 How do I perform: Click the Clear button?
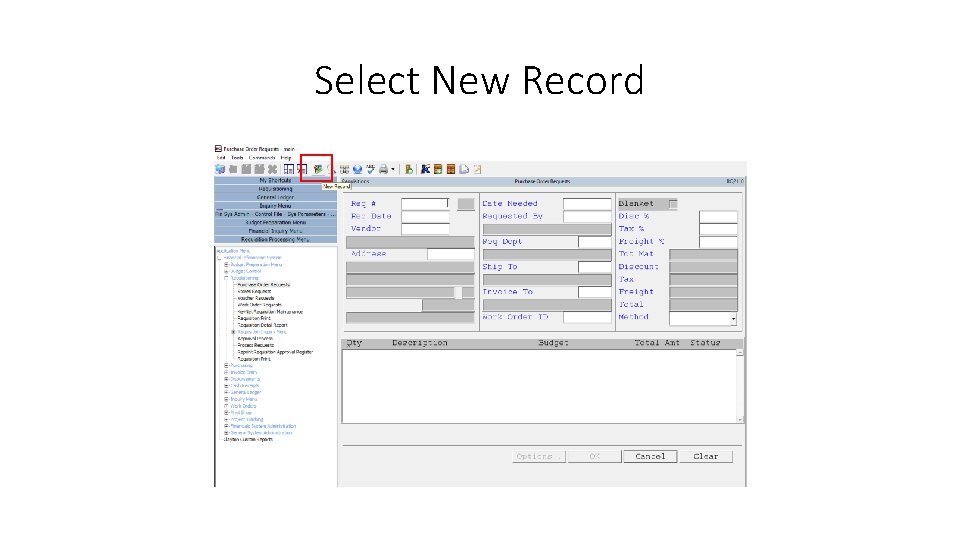[705, 456]
